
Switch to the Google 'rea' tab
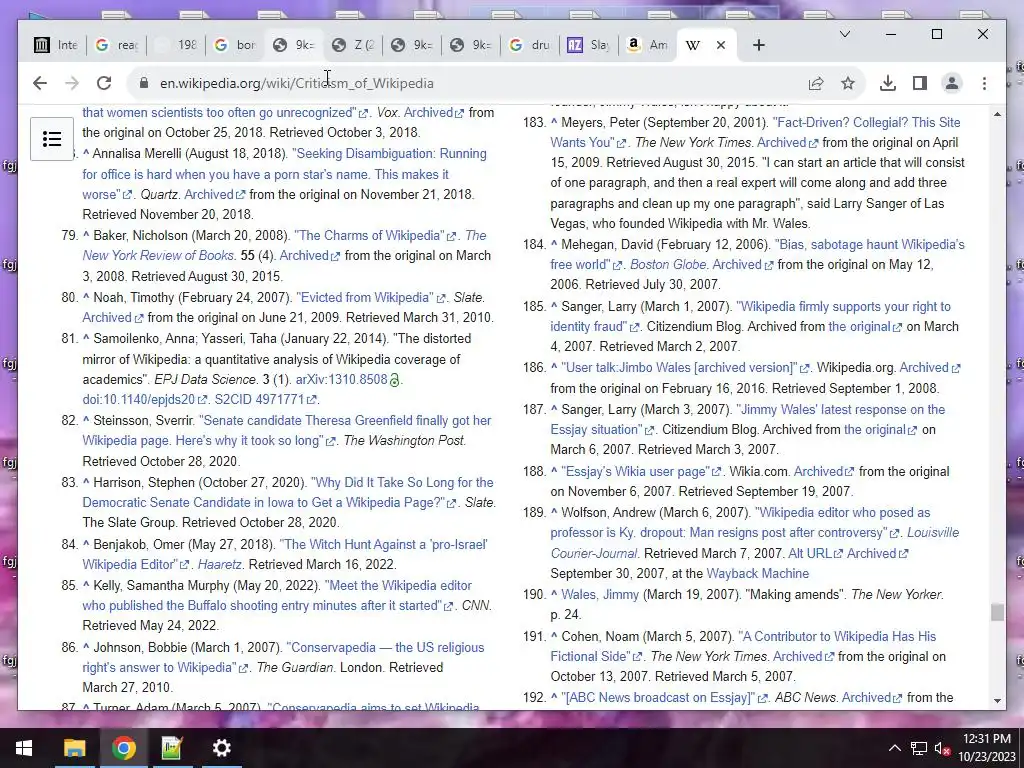click(x=117, y=45)
